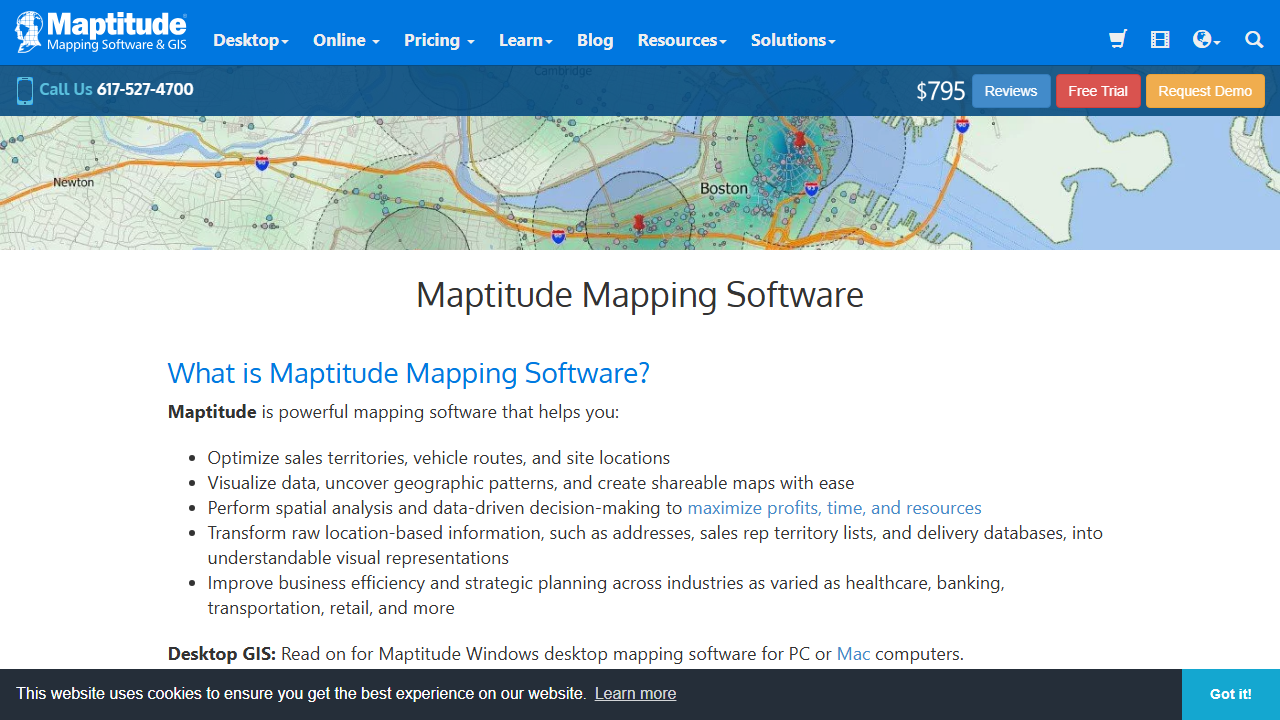Click the mobile phone icon

[x=25, y=91]
